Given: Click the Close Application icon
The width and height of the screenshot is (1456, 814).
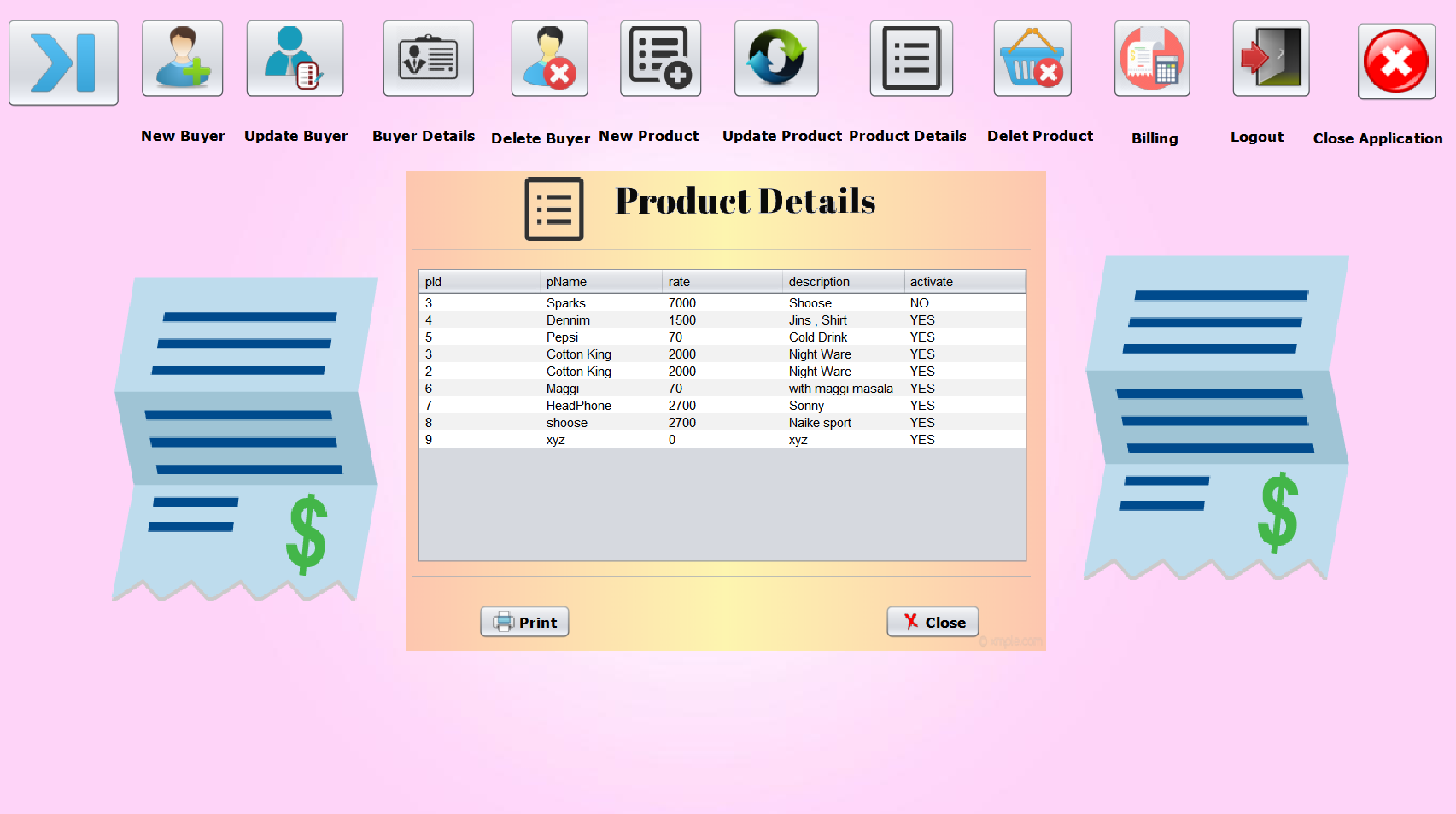Looking at the screenshot, I should pyautogui.click(x=1395, y=61).
